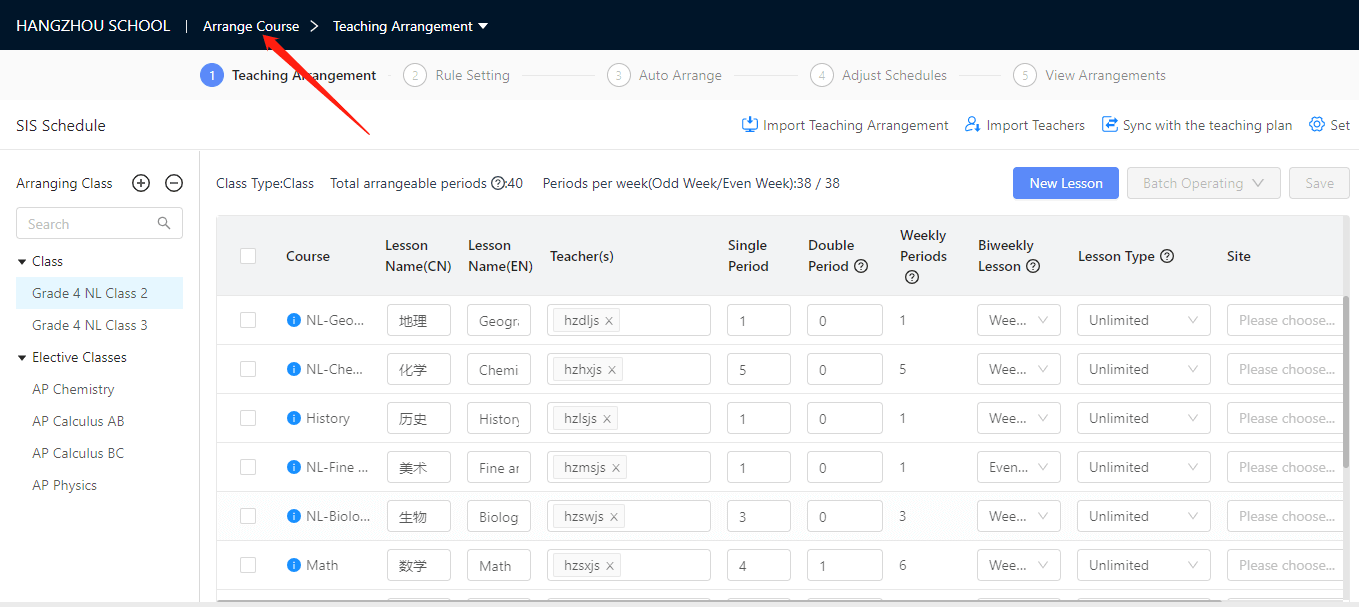Image resolution: width=1359 pixels, height=607 pixels.
Task: Click help icon next to Lesson Type
Action: (1166, 256)
